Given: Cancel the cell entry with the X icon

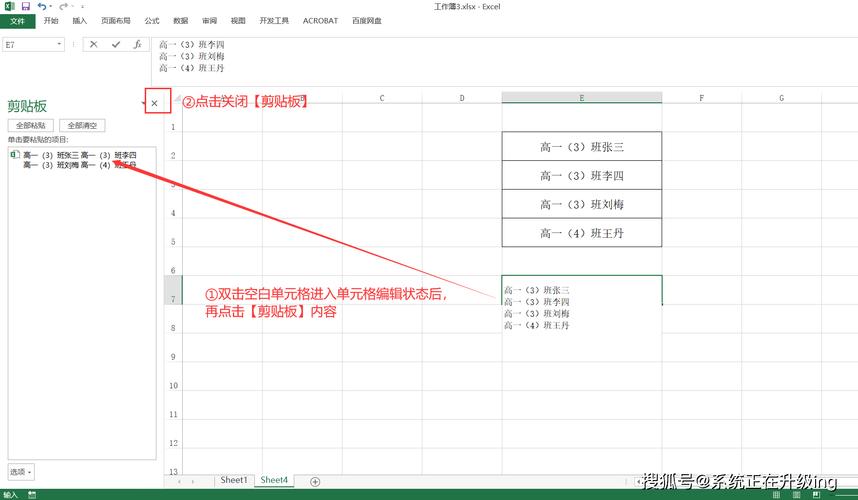Looking at the screenshot, I should [x=94, y=45].
